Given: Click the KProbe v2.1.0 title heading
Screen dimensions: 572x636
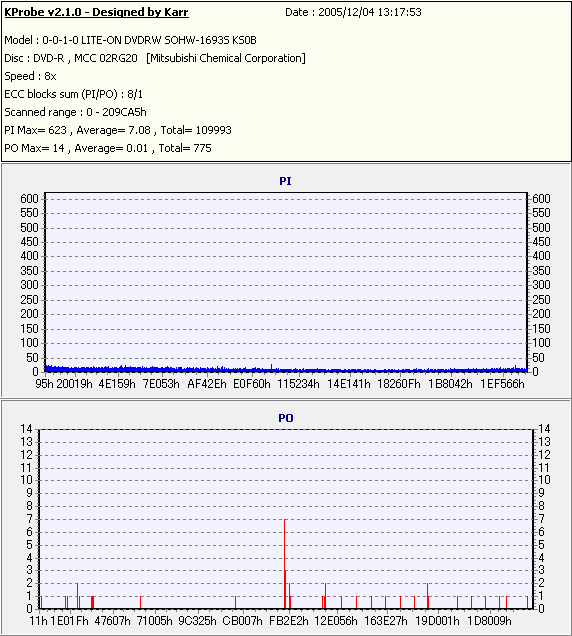Looking at the screenshot, I should pos(96,12).
